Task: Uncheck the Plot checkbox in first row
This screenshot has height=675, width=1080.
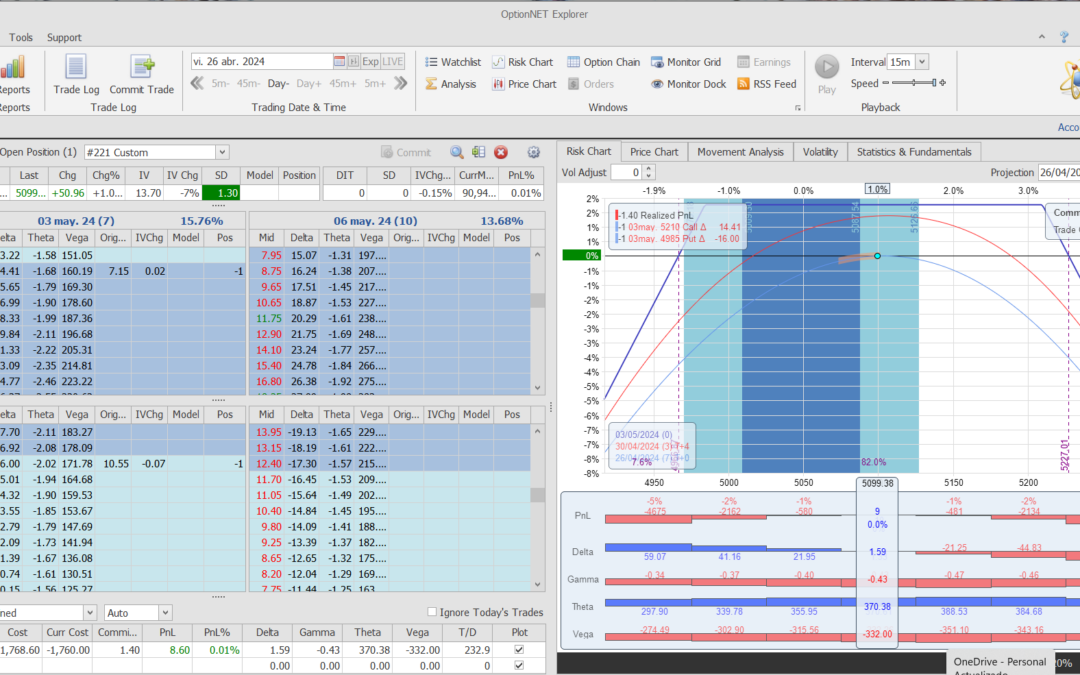Action: [x=517, y=650]
